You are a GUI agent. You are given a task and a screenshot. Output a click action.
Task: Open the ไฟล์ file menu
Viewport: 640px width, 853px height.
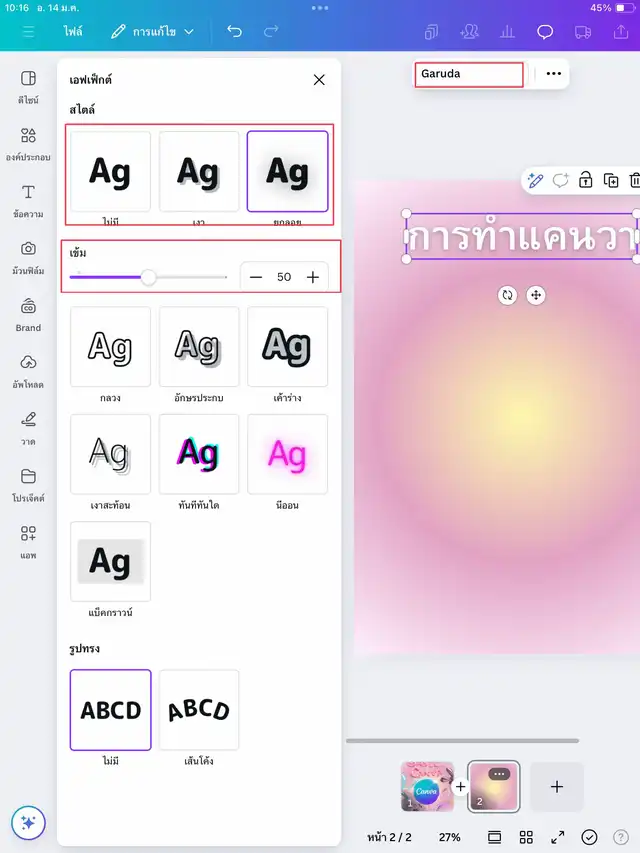tap(74, 32)
